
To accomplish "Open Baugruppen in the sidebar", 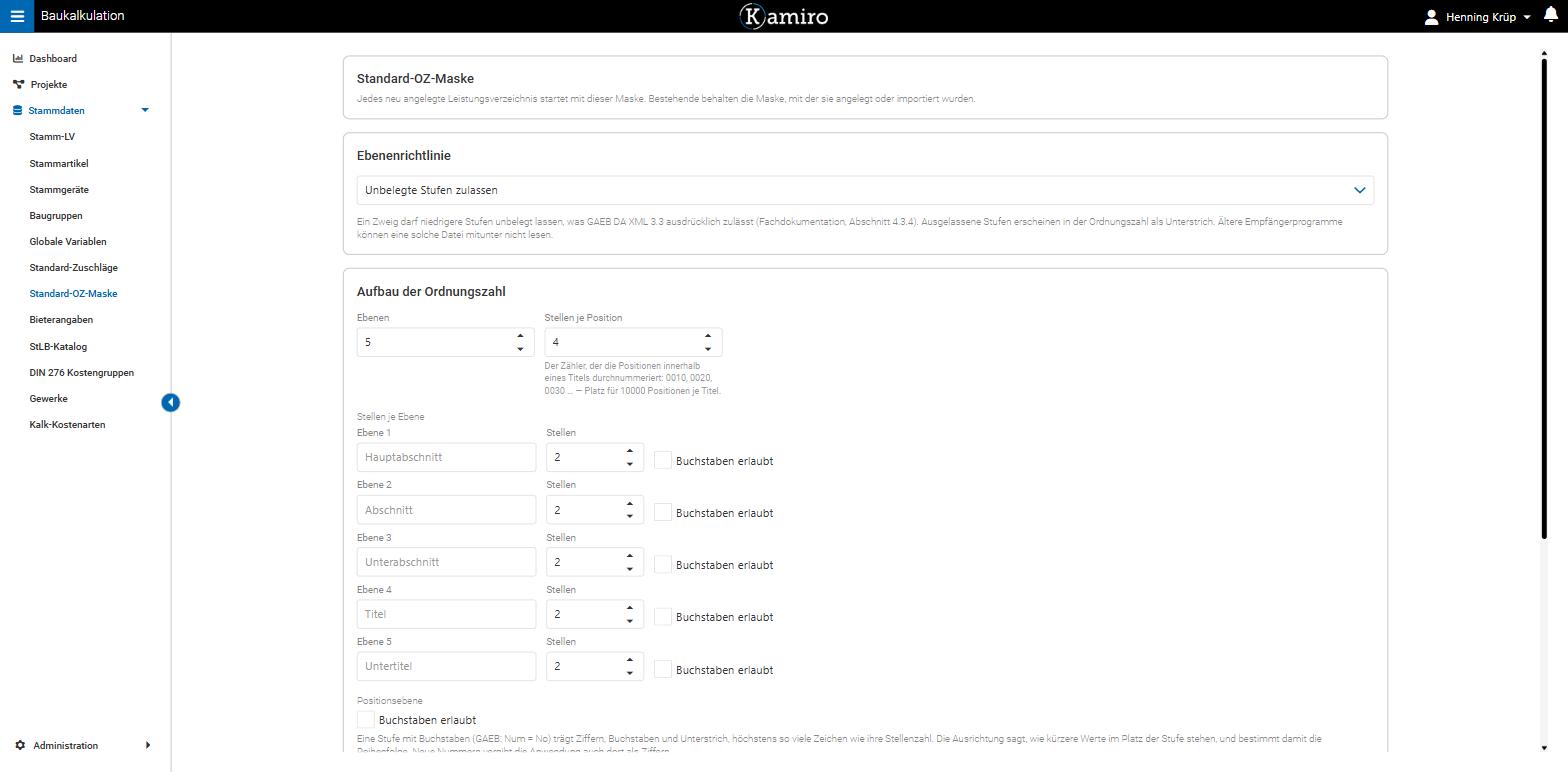I will [x=56, y=215].
